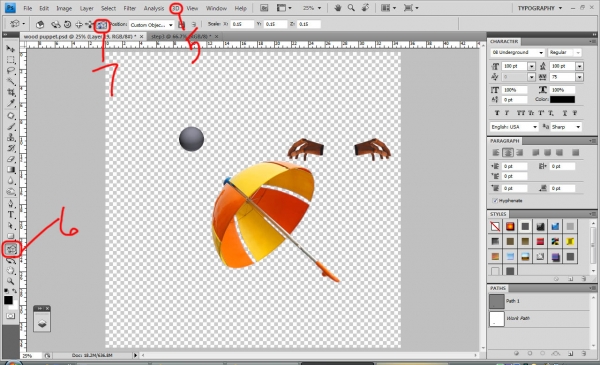This screenshot has width=600, height=365.
Task: Select the Rectangular Marquee tool
Action: pos(10,60)
